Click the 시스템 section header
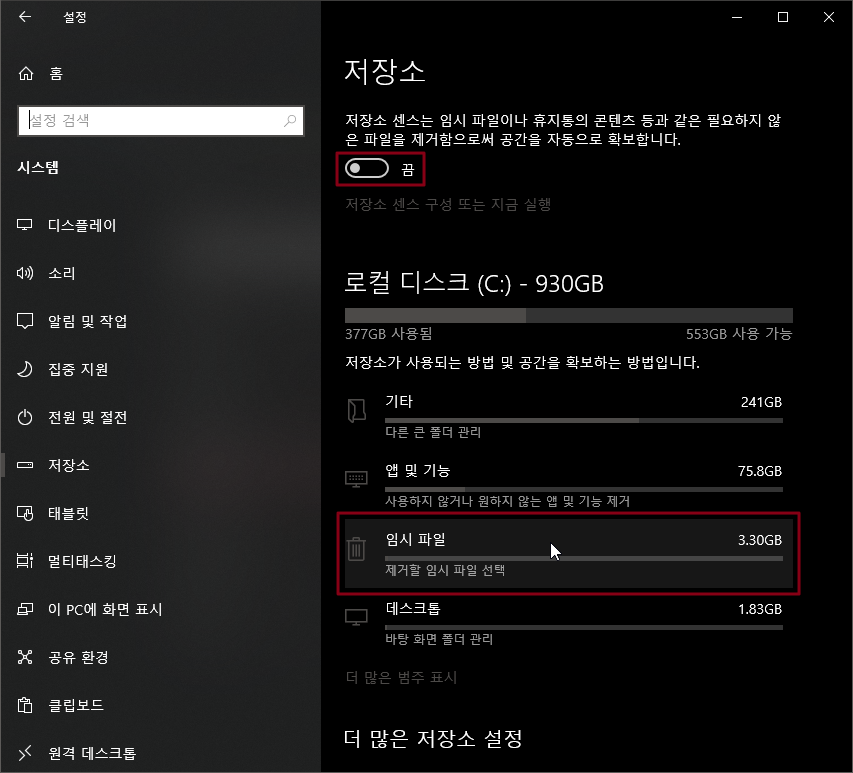853x773 pixels. (38, 168)
